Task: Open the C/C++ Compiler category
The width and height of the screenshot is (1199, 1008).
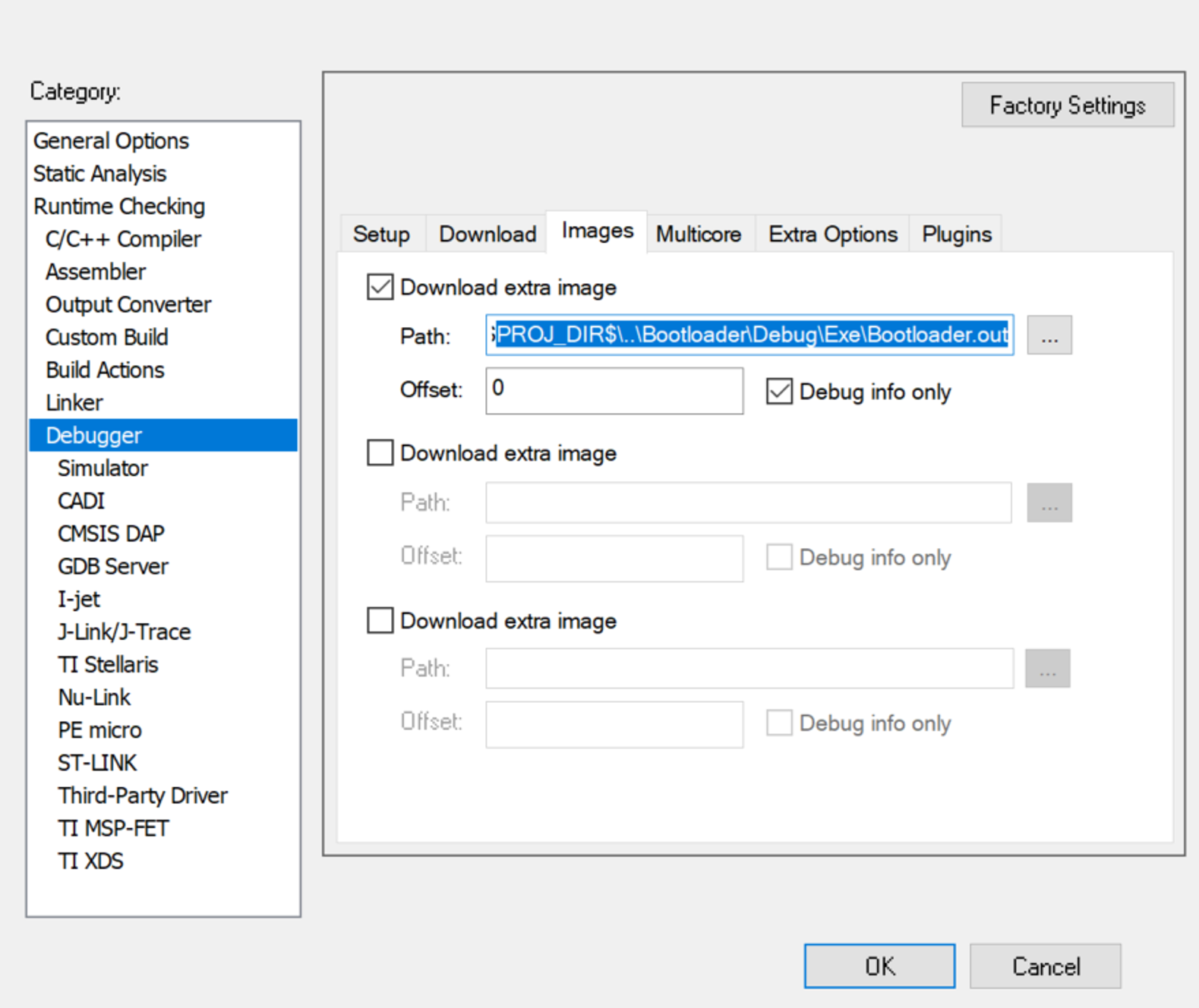Action: point(123,239)
